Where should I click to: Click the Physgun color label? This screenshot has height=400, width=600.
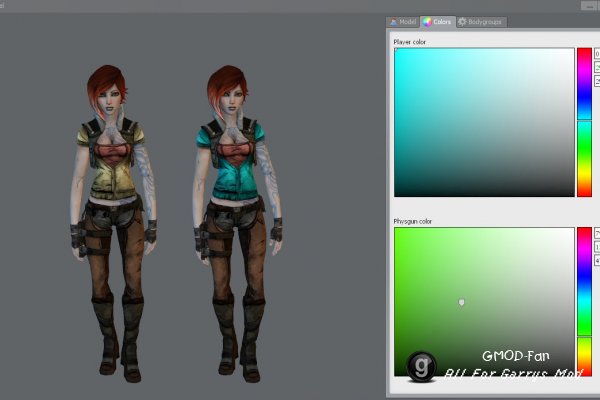(412, 221)
